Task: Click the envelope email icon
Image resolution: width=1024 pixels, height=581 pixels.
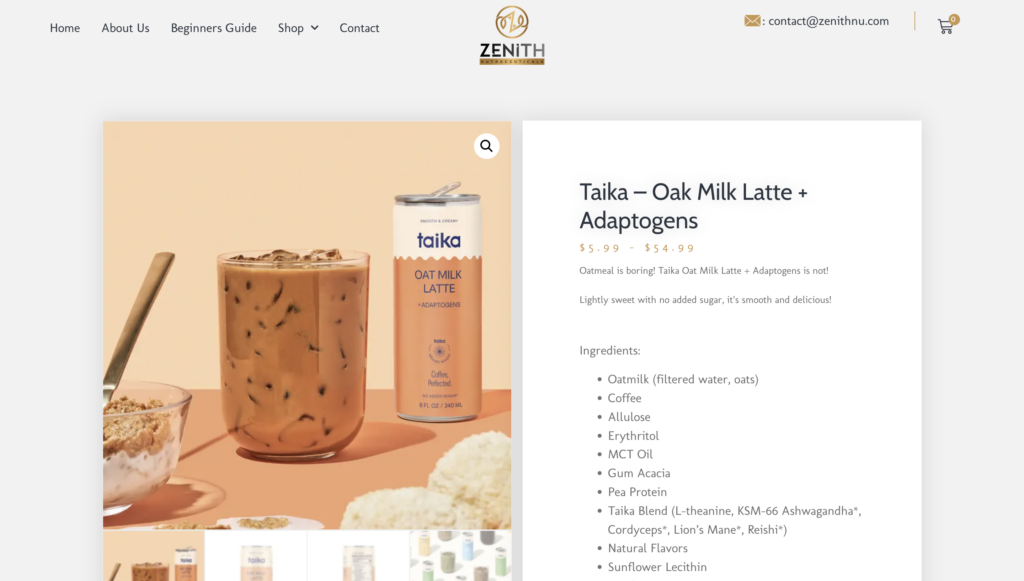Action: tap(752, 21)
